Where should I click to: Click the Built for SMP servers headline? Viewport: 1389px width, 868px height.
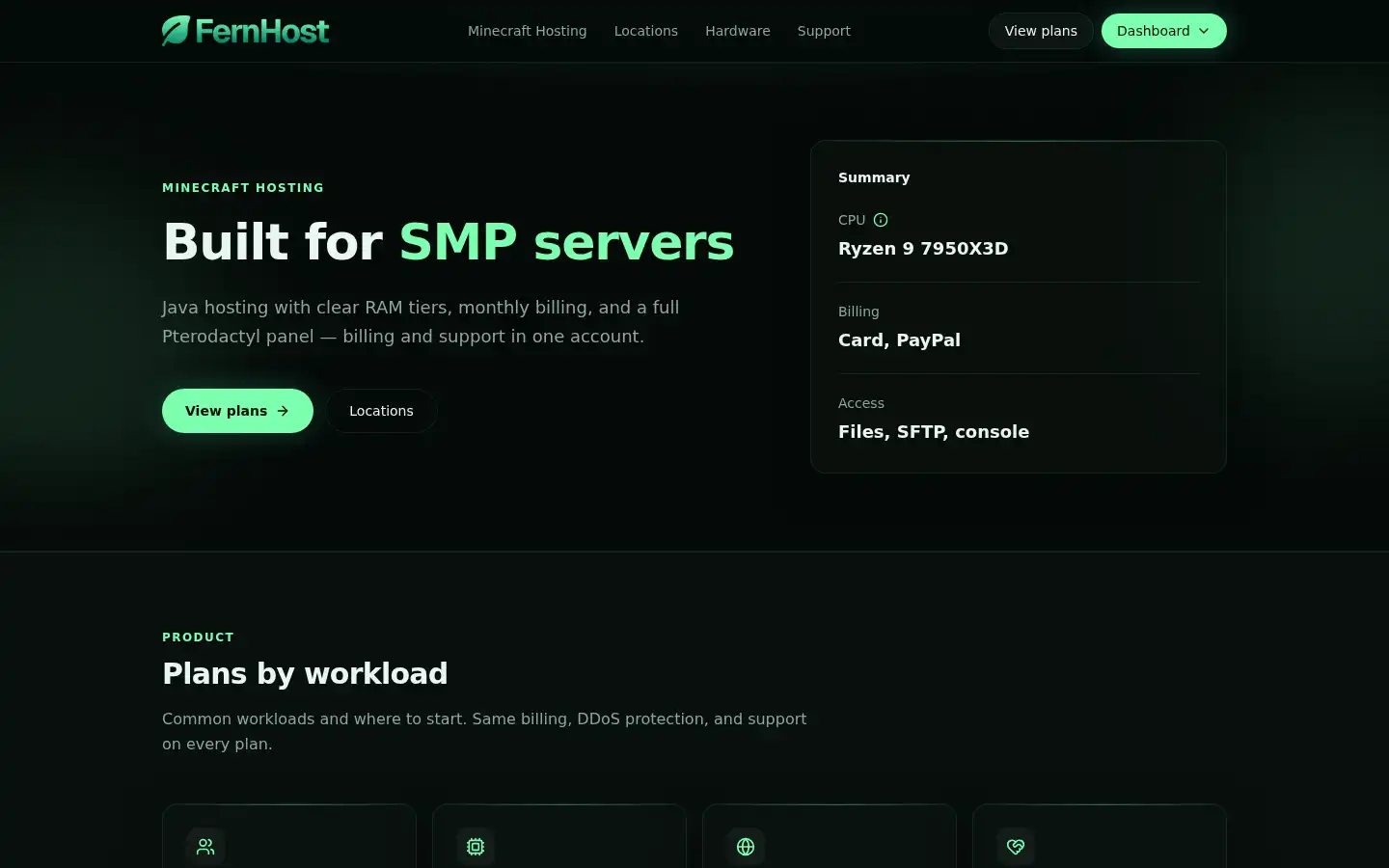tap(449, 241)
